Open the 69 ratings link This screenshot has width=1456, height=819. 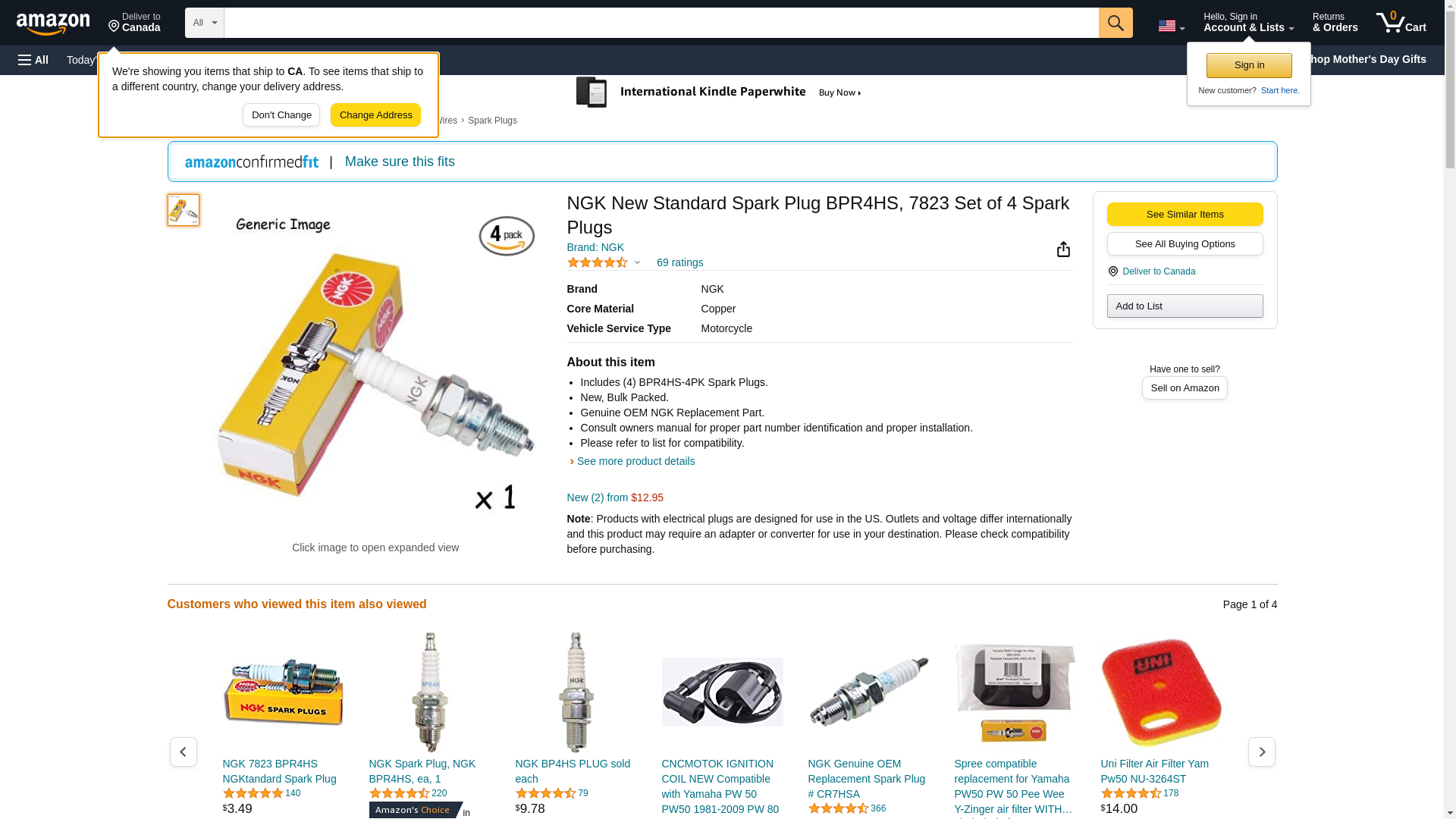(x=679, y=262)
